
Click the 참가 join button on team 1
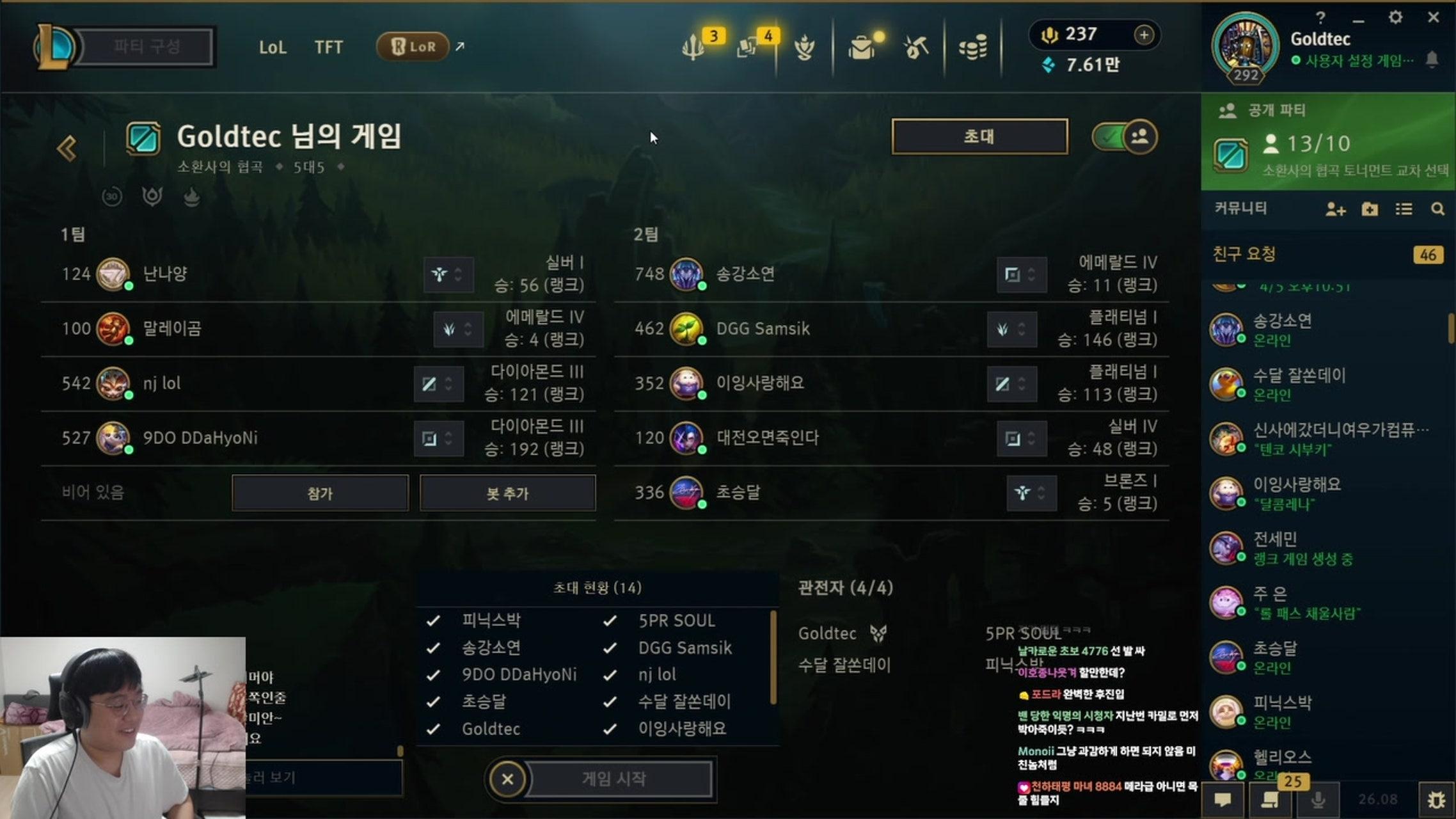pos(320,493)
